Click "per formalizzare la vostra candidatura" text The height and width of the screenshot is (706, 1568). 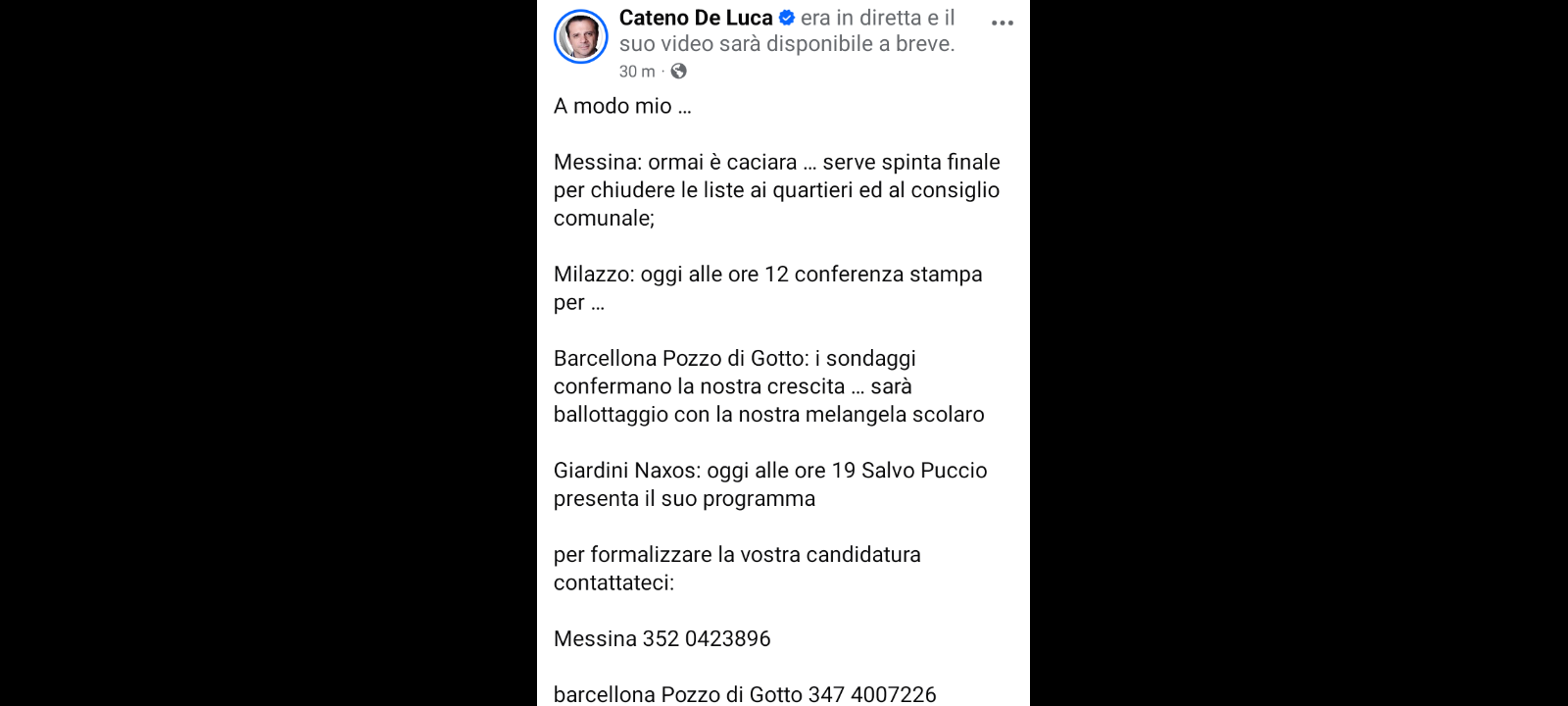pos(737,555)
